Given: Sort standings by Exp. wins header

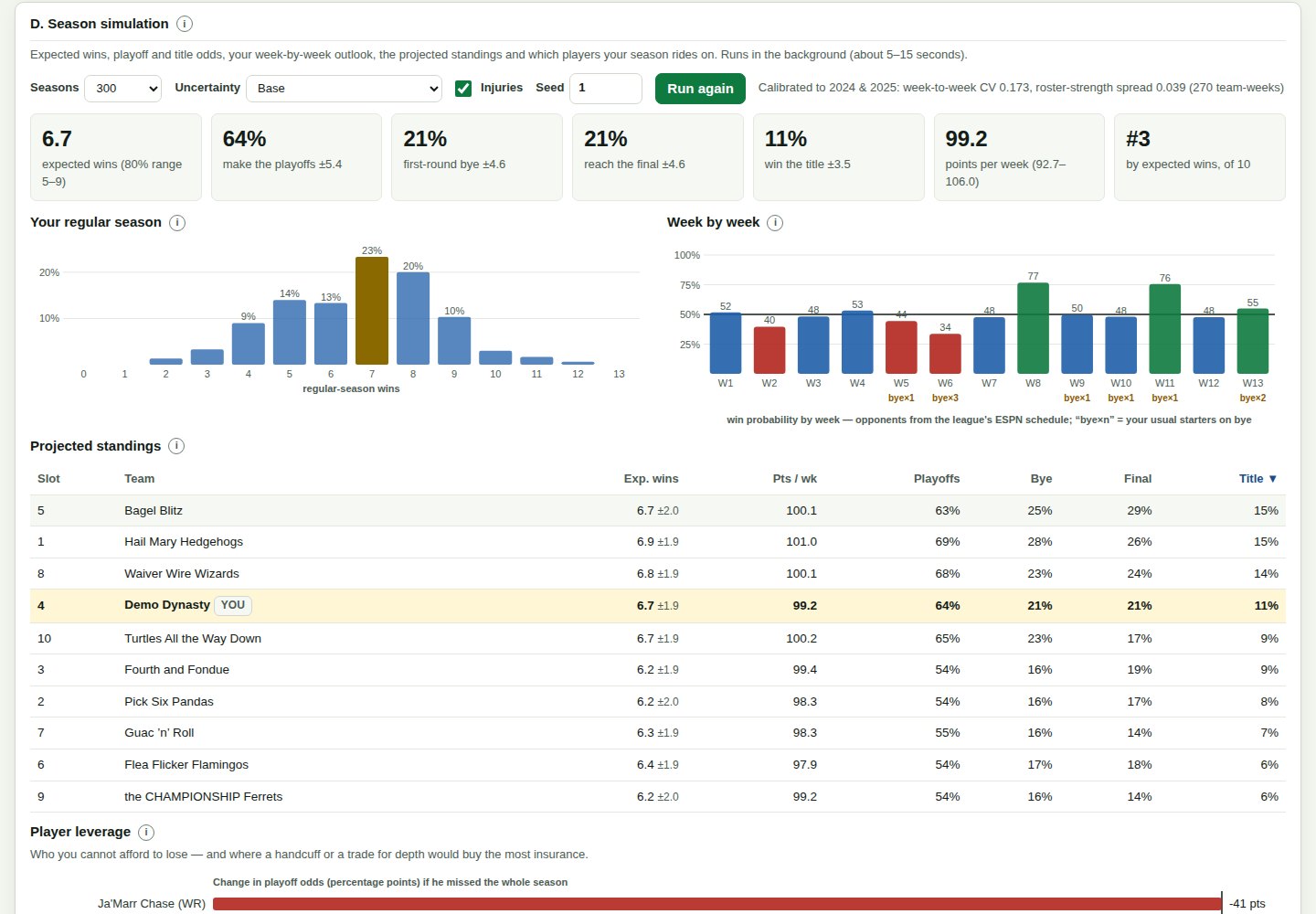Looking at the screenshot, I should click(x=651, y=479).
